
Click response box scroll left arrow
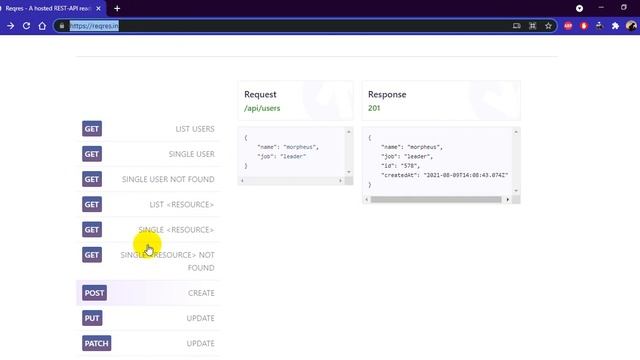pyautogui.click(x=367, y=200)
